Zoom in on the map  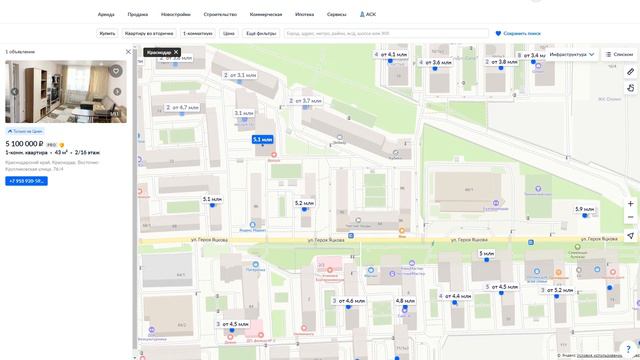point(631,203)
